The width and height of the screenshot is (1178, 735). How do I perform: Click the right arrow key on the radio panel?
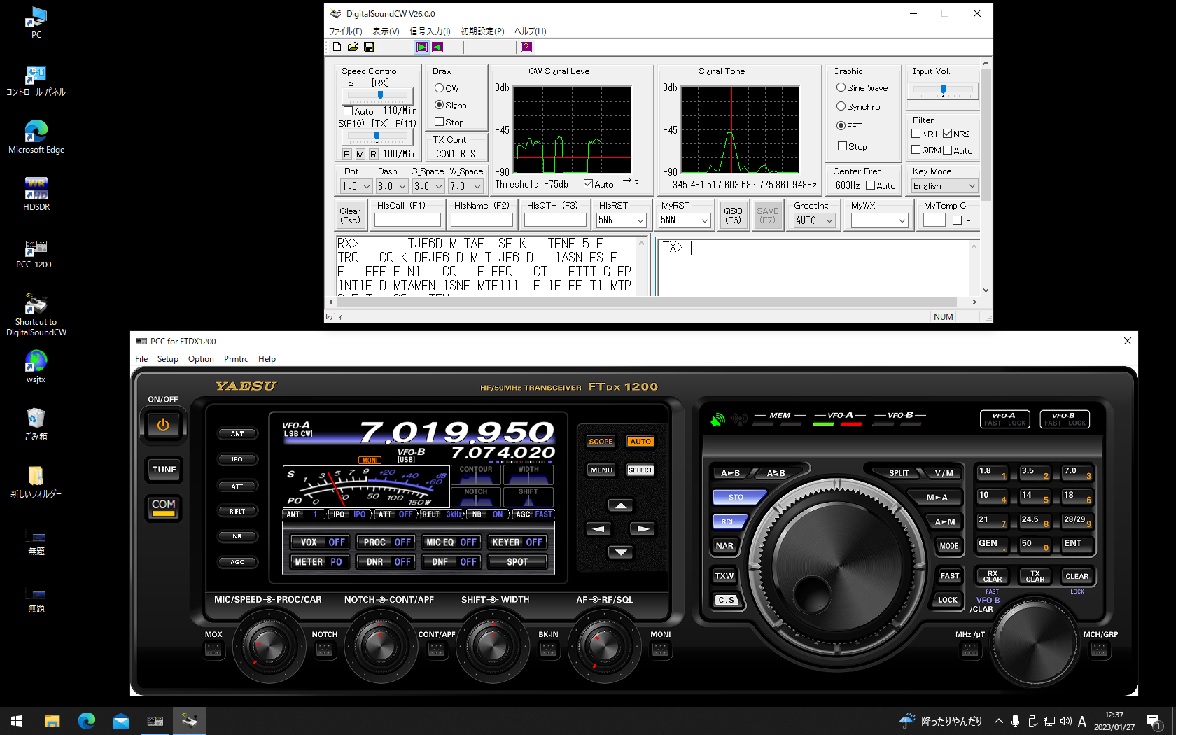642,529
